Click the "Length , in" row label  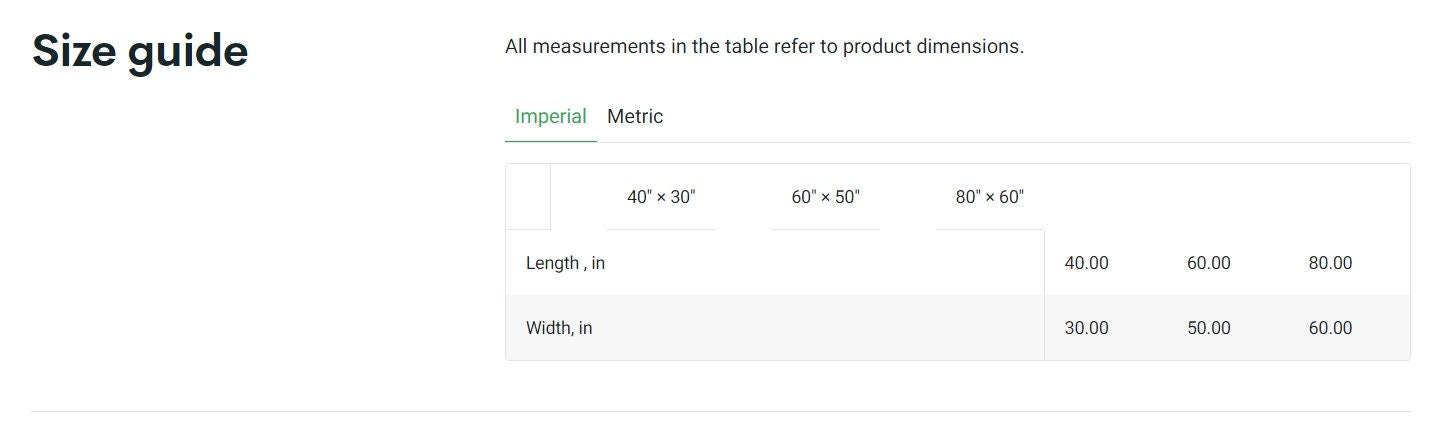pyautogui.click(x=565, y=263)
